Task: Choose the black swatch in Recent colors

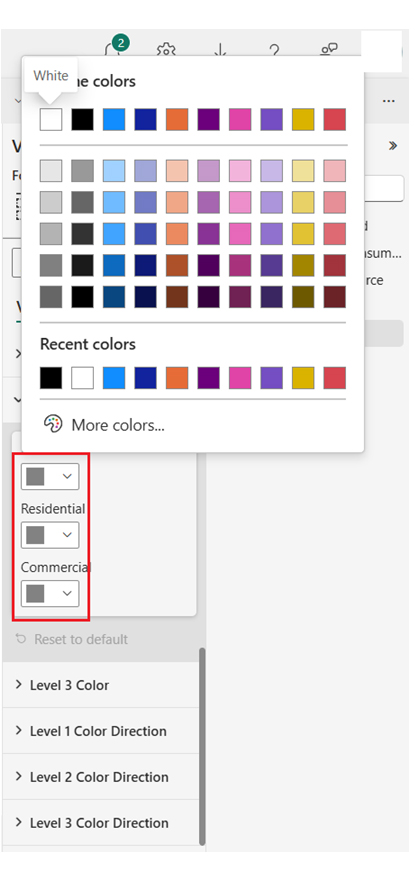Action: point(51,378)
